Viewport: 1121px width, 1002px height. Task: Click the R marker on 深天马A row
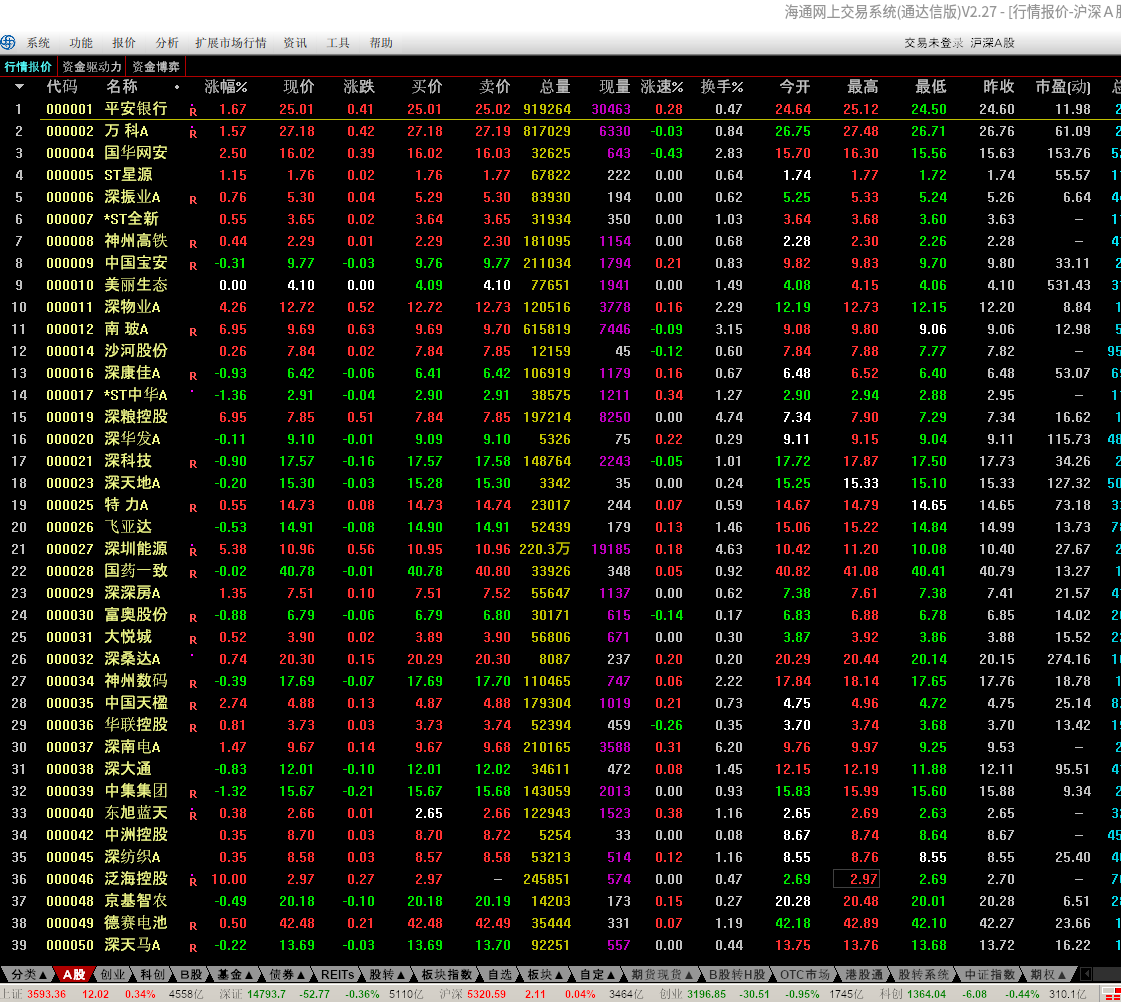coord(193,948)
